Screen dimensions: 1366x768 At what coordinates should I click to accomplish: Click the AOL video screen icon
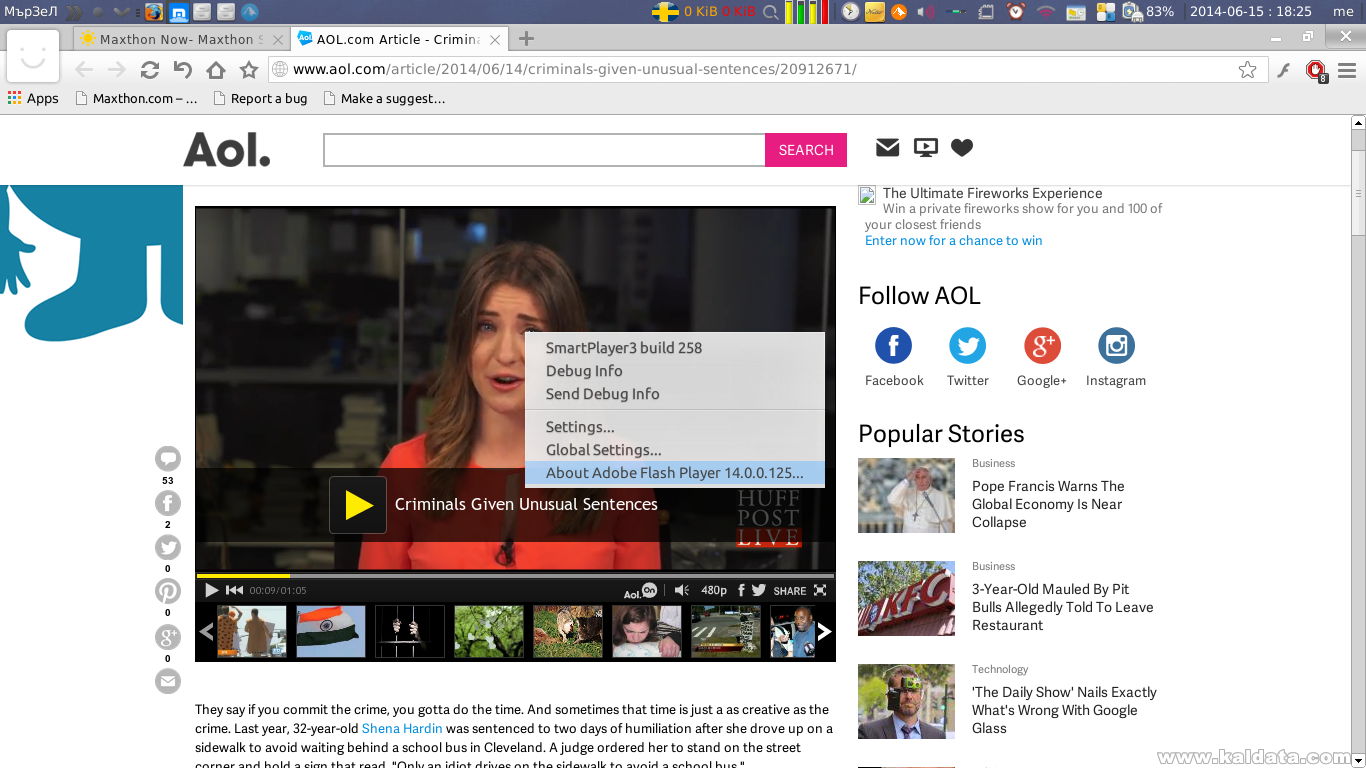pyautogui.click(x=926, y=148)
